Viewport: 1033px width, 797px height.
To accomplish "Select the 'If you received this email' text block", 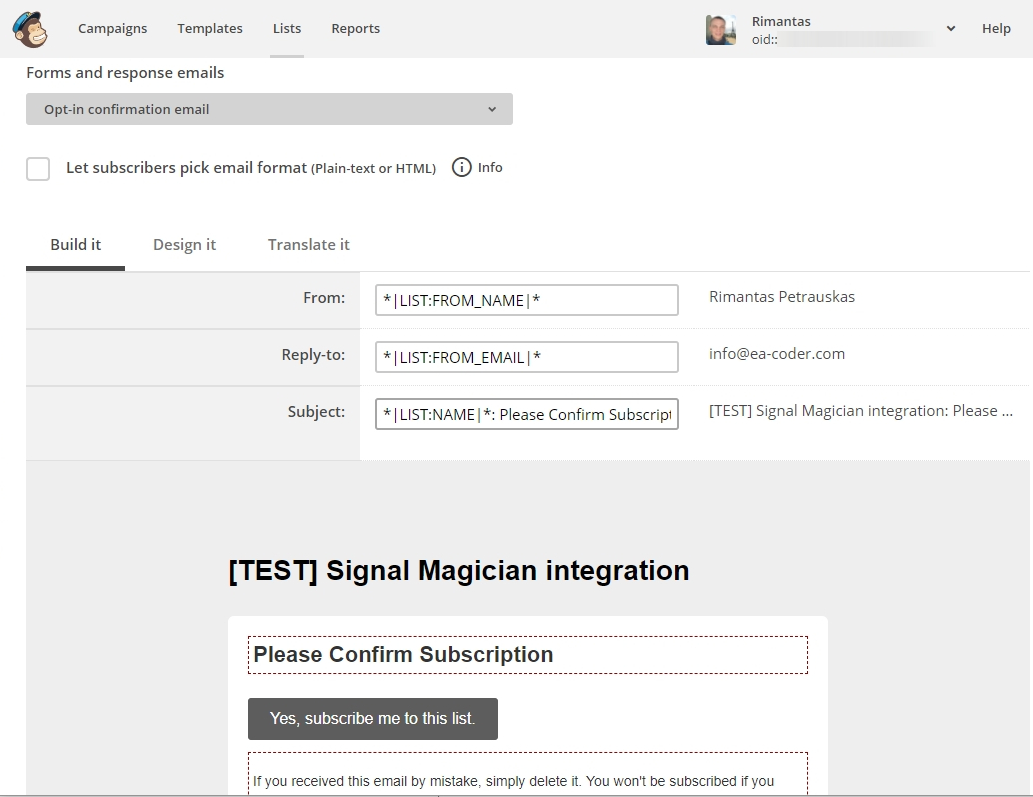I will [x=527, y=775].
